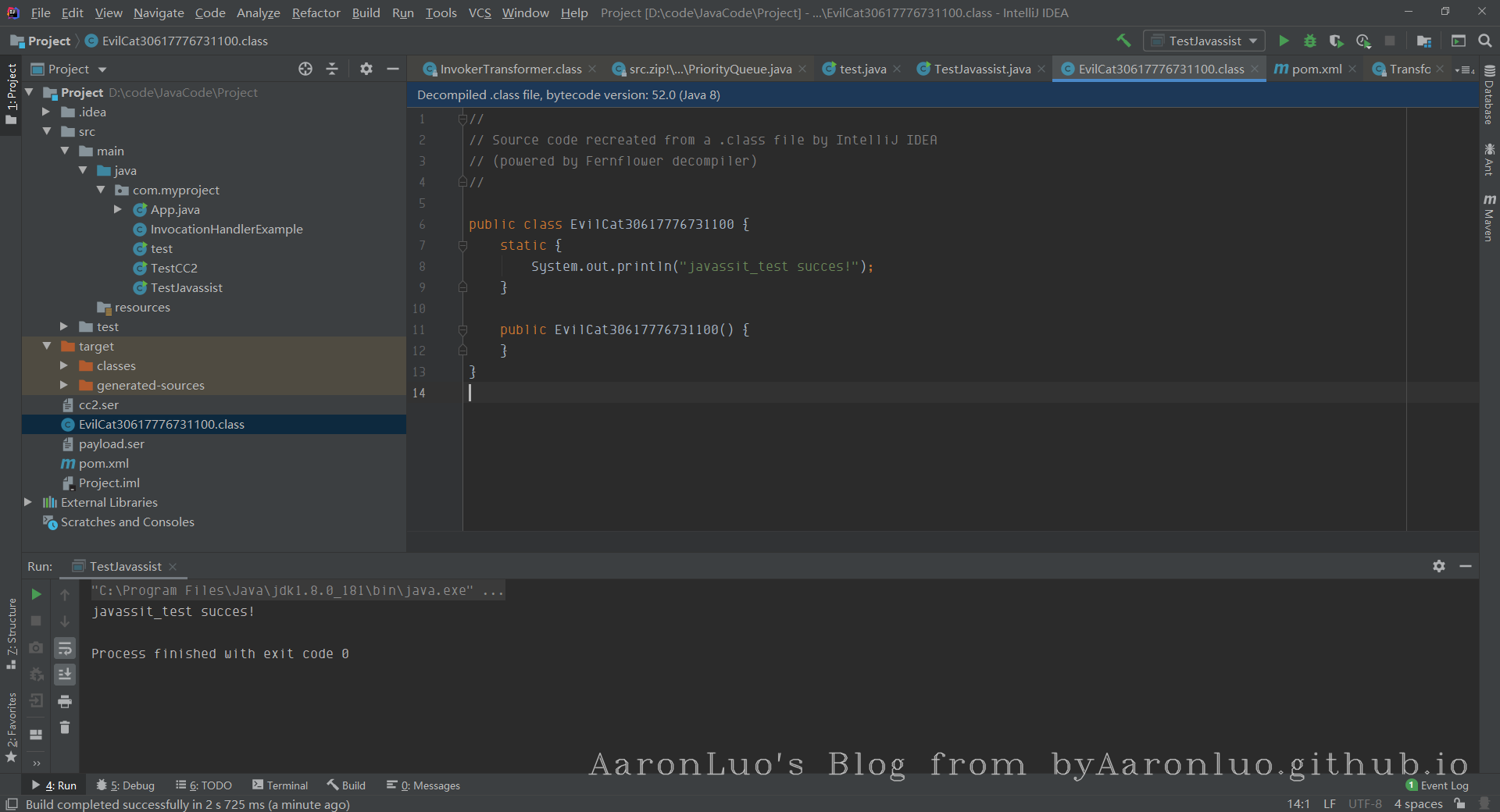Open the Maven side panel
This screenshot has width=1500, height=812.
tap(1489, 218)
